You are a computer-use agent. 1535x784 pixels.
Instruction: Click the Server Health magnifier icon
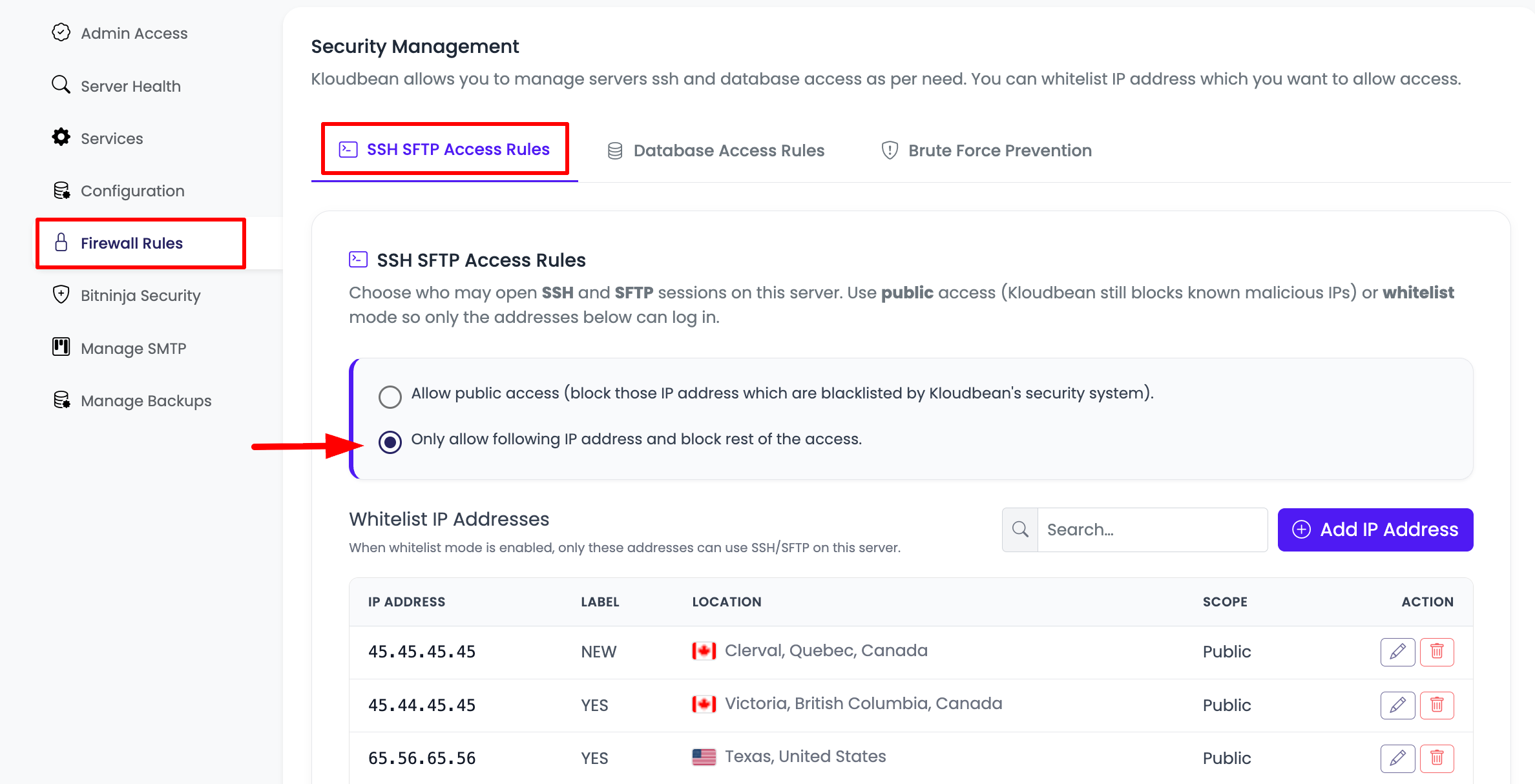point(61,85)
